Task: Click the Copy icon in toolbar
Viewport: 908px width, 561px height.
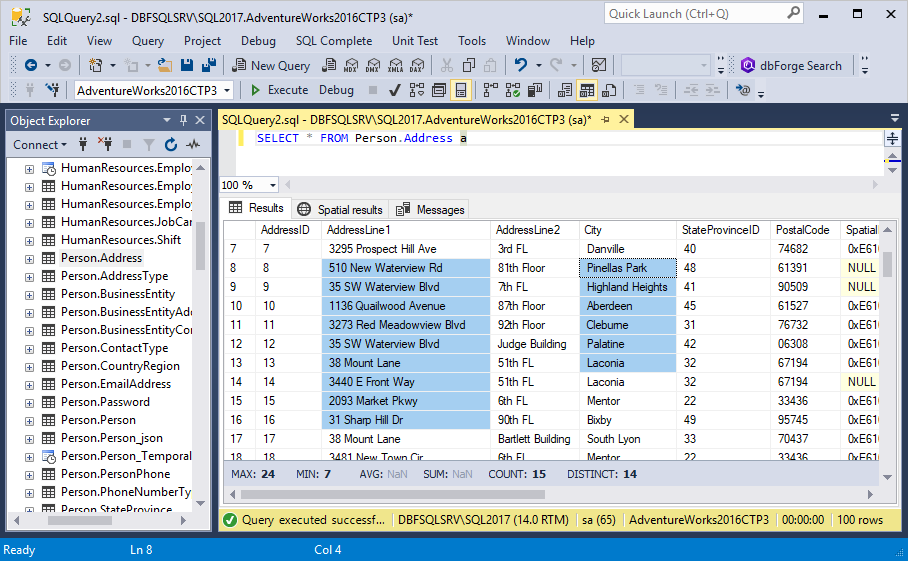Action: [x=468, y=65]
